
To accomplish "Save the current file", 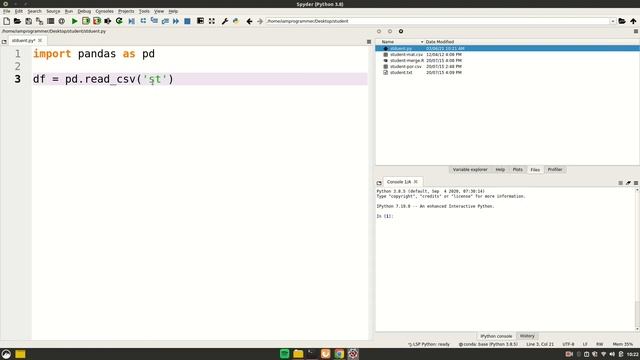I will (x=29, y=21).
